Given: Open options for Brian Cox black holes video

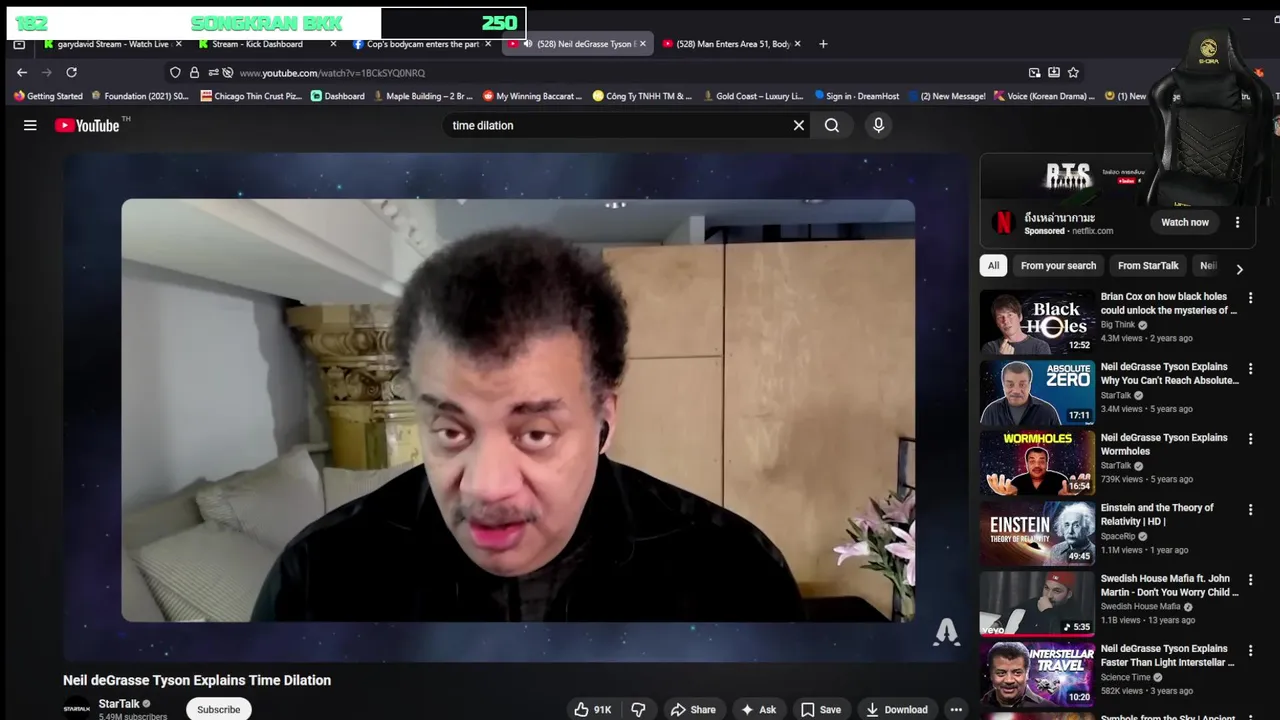Looking at the screenshot, I should click(x=1250, y=297).
